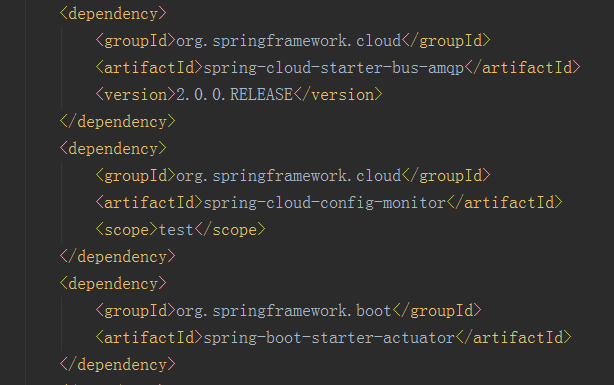Click the opening version tag
Image resolution: width=614 pixels, height=385 pixels.
pos(136,95)
